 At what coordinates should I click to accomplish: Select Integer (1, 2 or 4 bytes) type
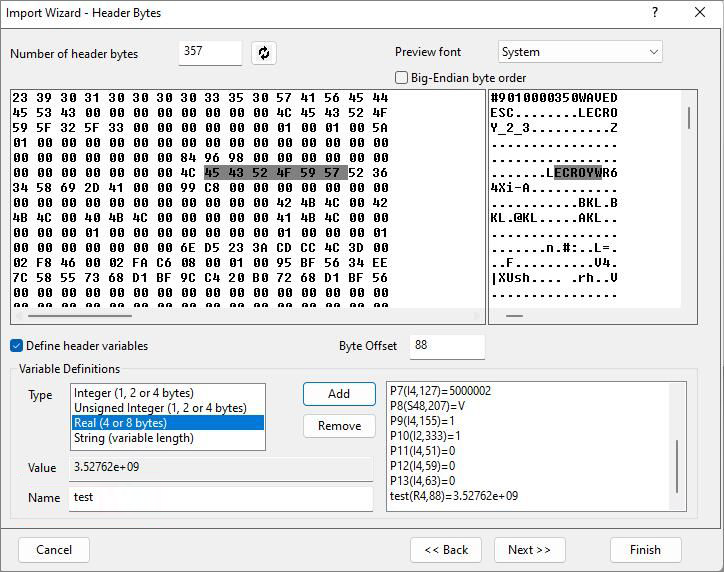134,393
